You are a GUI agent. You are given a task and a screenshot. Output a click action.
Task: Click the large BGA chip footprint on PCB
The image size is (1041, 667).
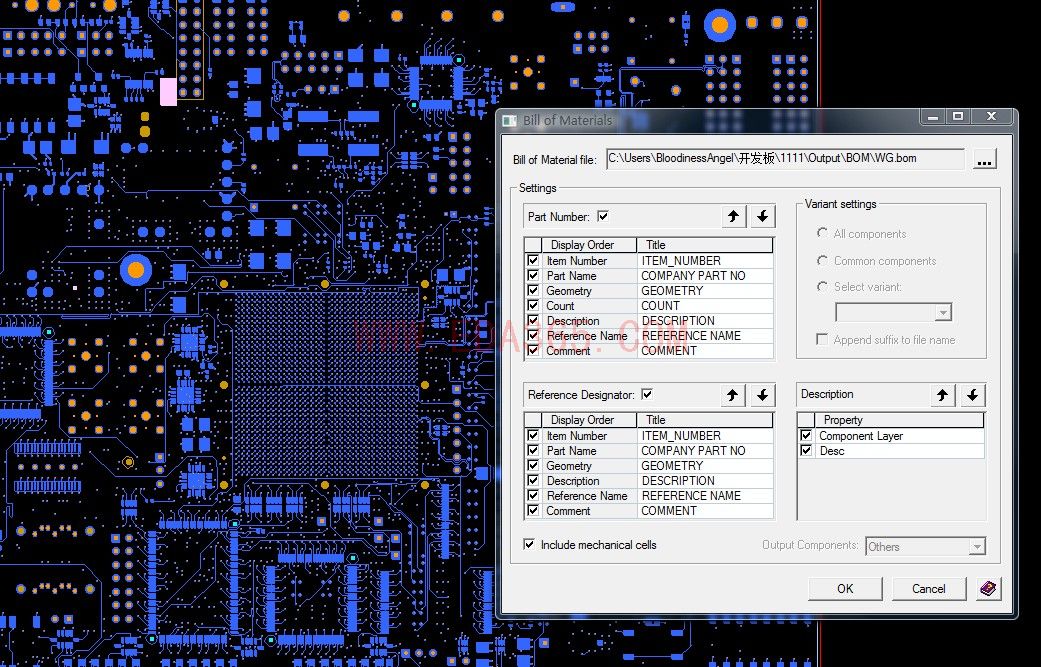[326, 385]
